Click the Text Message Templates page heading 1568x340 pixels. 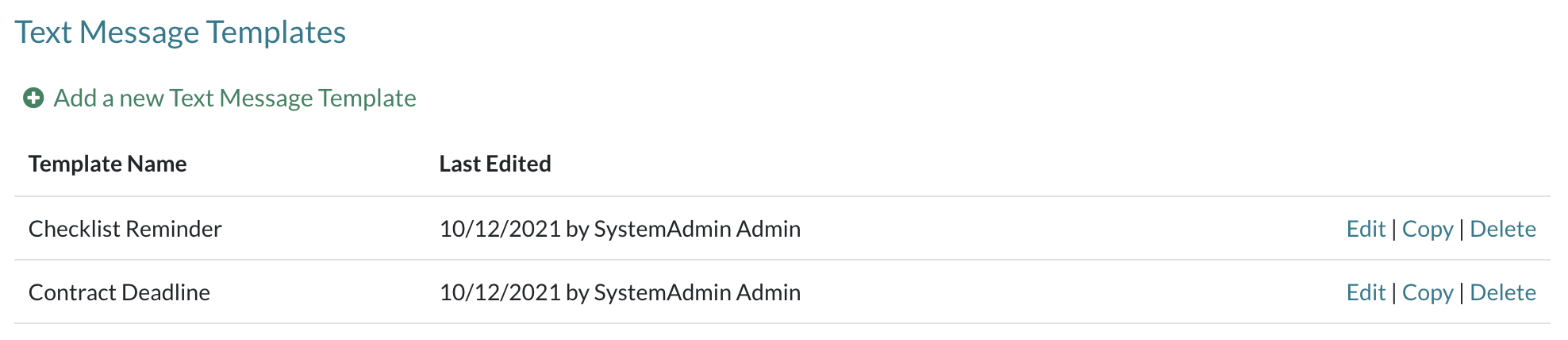tap(181, 33)
